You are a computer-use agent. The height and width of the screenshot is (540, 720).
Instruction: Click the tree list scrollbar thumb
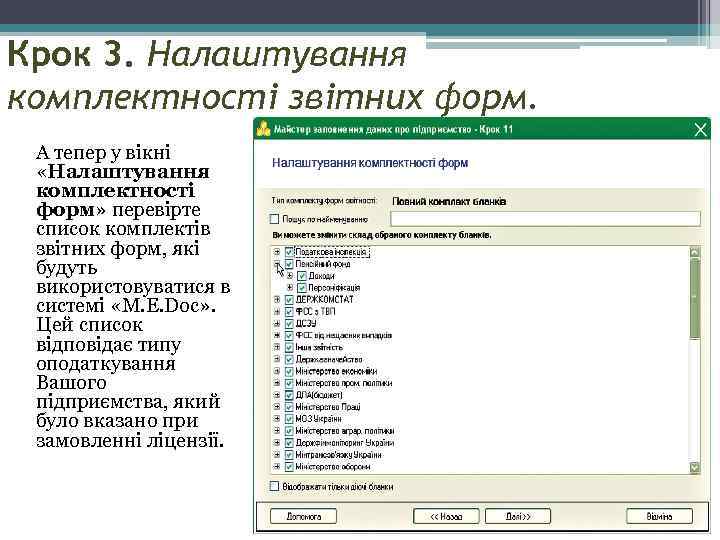tap(695, 298)
